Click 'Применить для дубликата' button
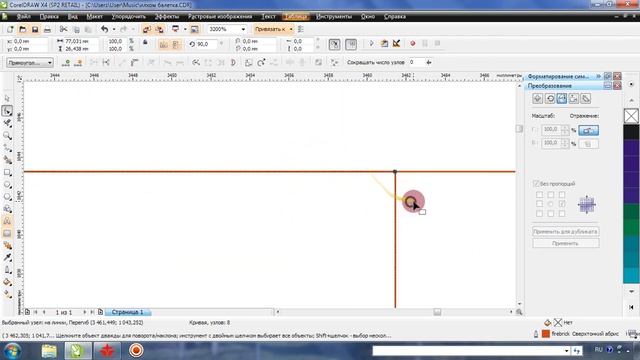Viewport: 640px width, 360px height. (565, 231)
